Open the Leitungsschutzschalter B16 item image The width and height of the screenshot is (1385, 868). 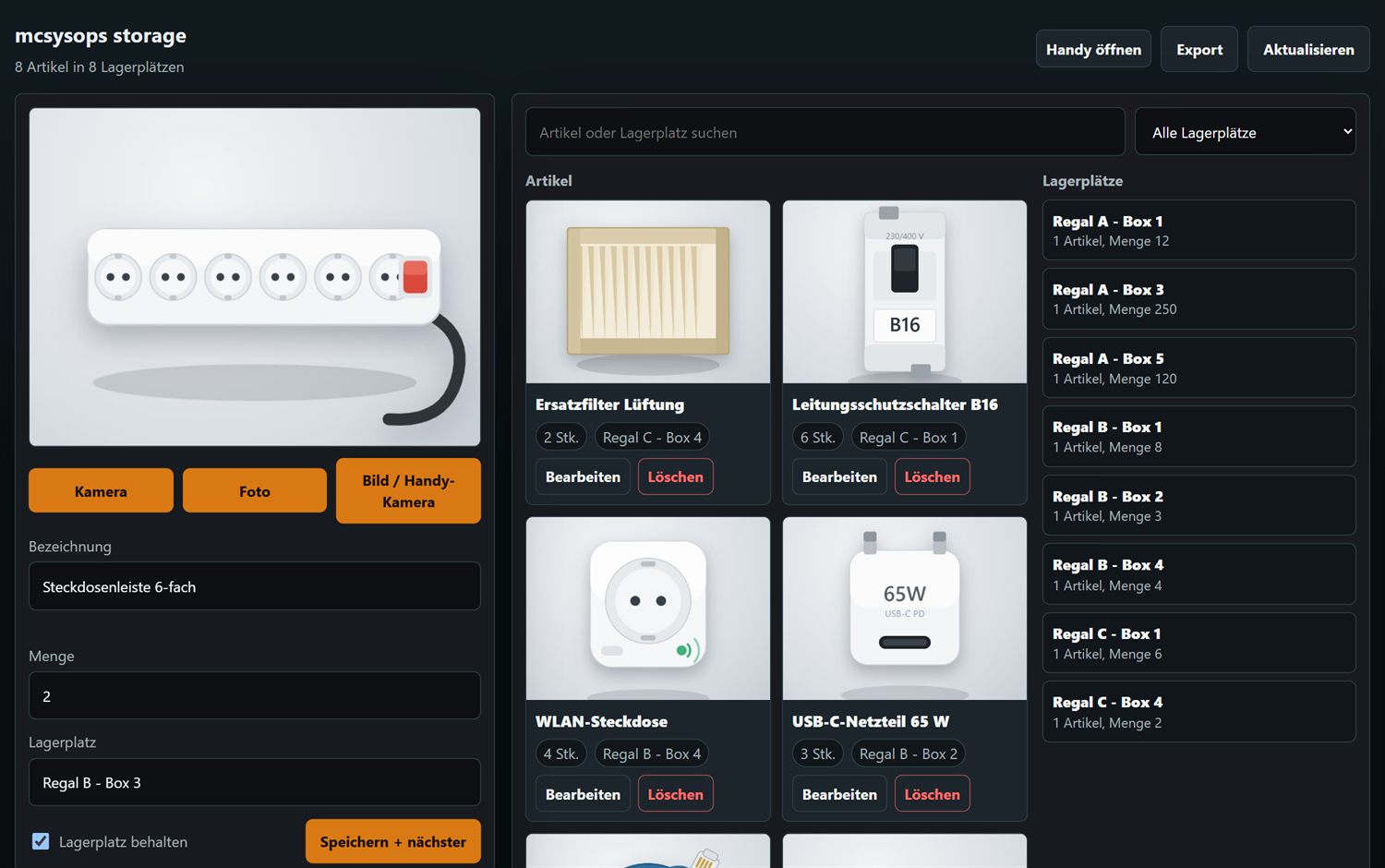905,292
